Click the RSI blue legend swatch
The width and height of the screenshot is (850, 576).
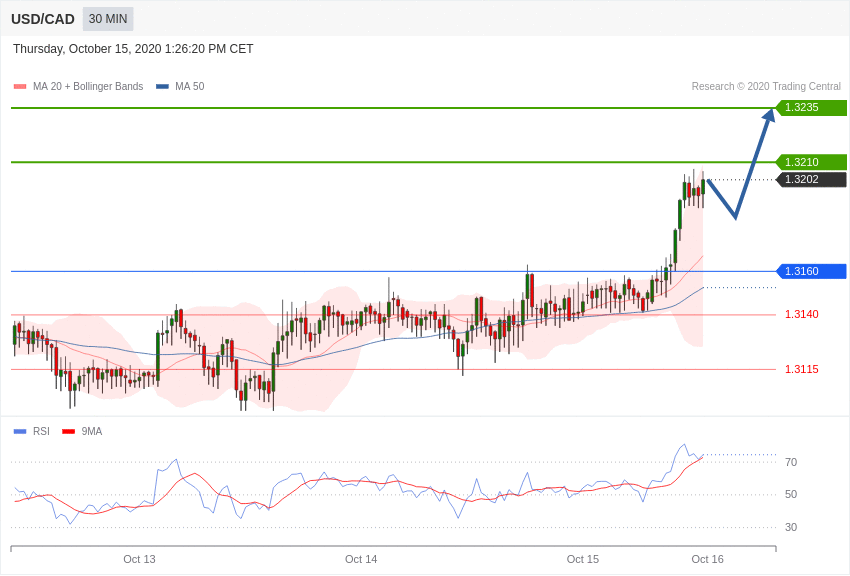coord(20,431)
